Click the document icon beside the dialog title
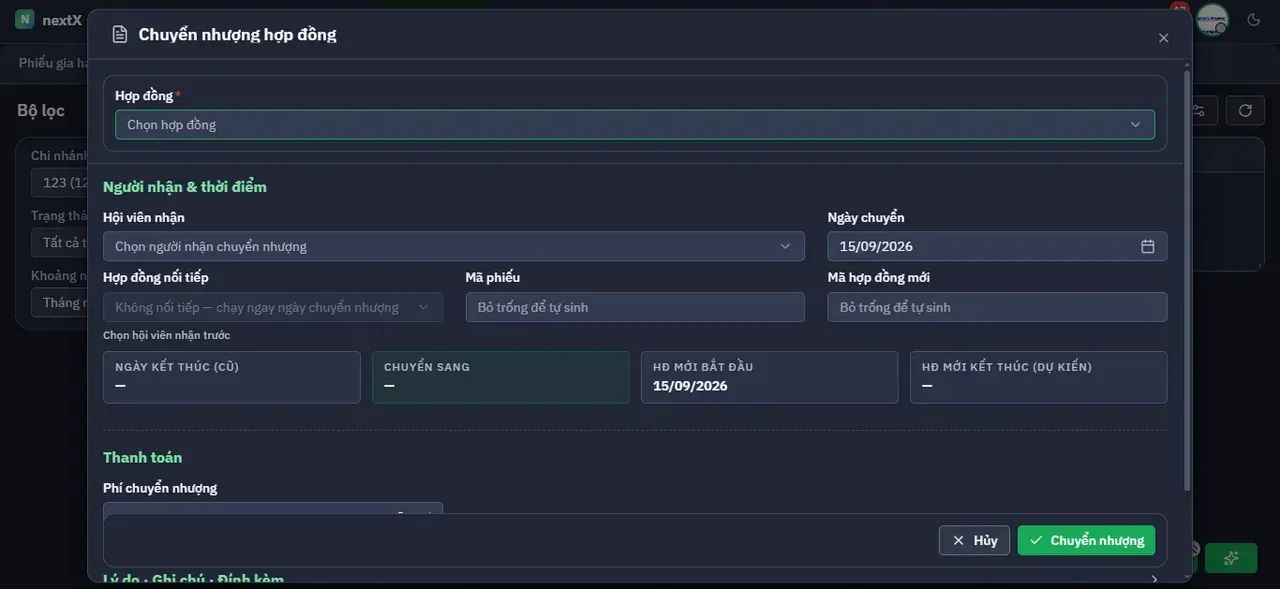The image size is (1280, 589). click(x=120, y=35)
